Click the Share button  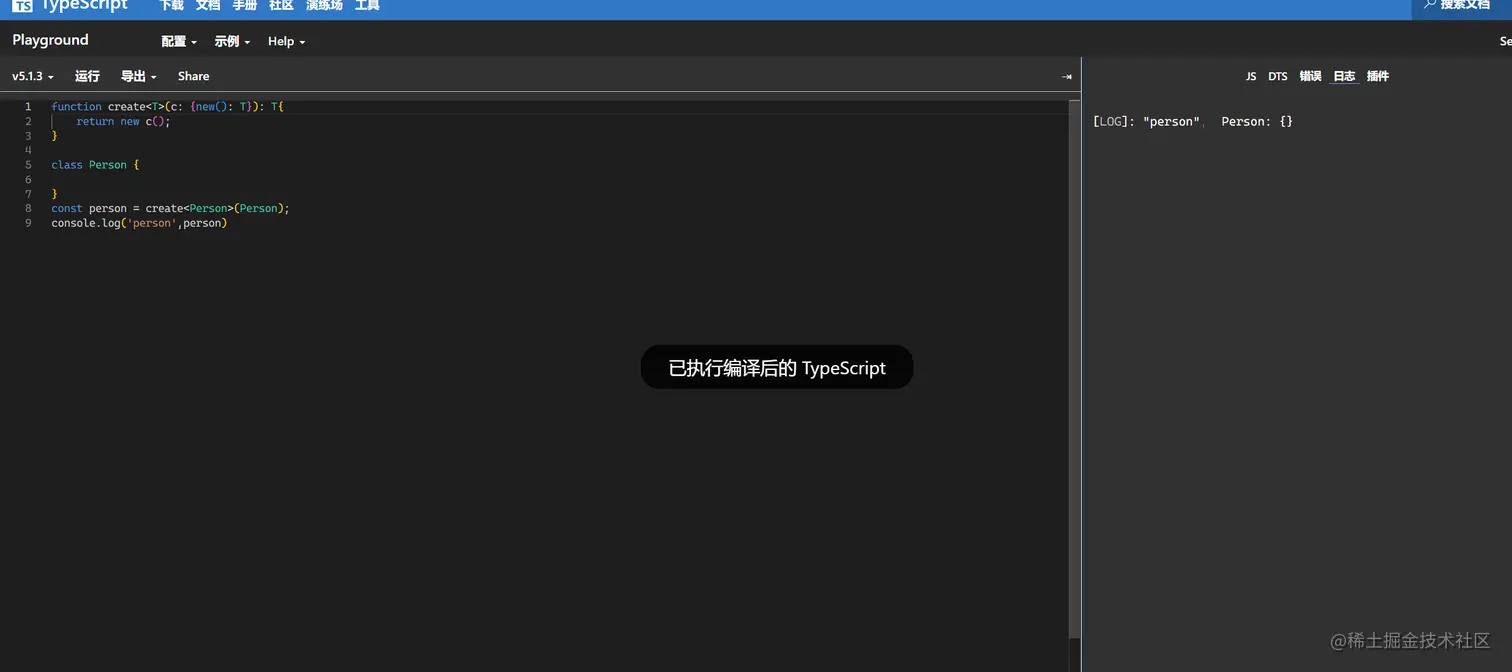193,76
